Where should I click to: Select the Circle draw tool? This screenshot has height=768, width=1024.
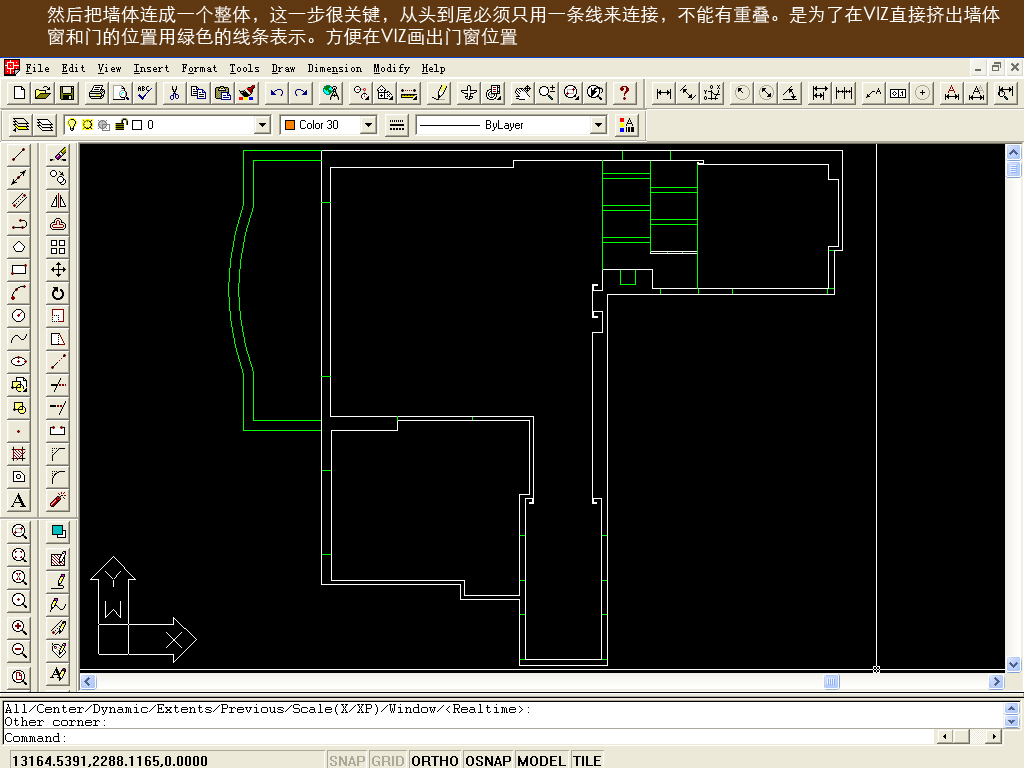[19, 316]
